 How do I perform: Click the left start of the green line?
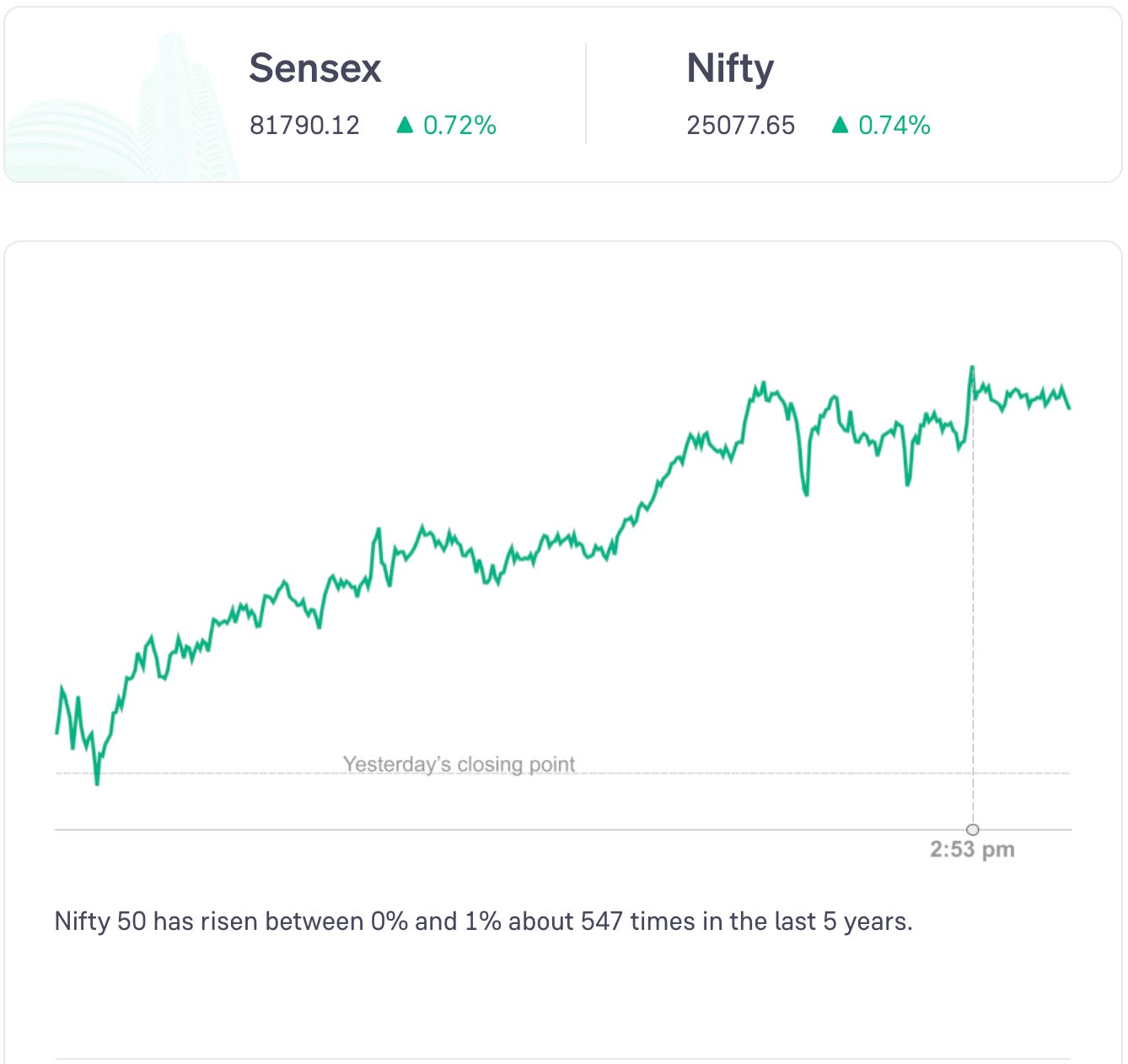pos(56,732)
